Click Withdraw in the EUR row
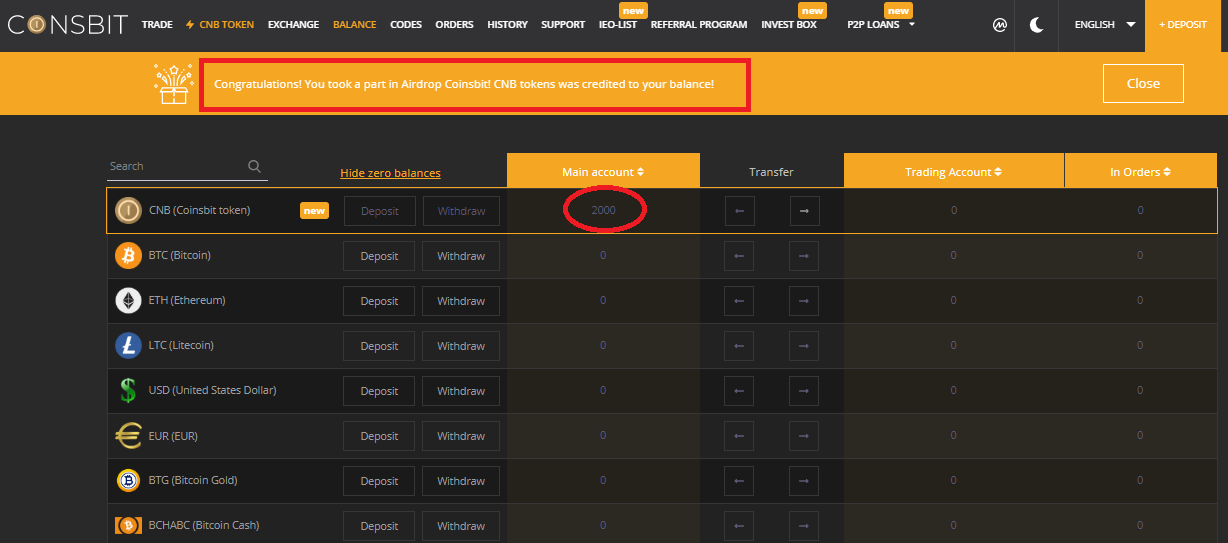The image size is (1228, 543). [x=461, y=436]
